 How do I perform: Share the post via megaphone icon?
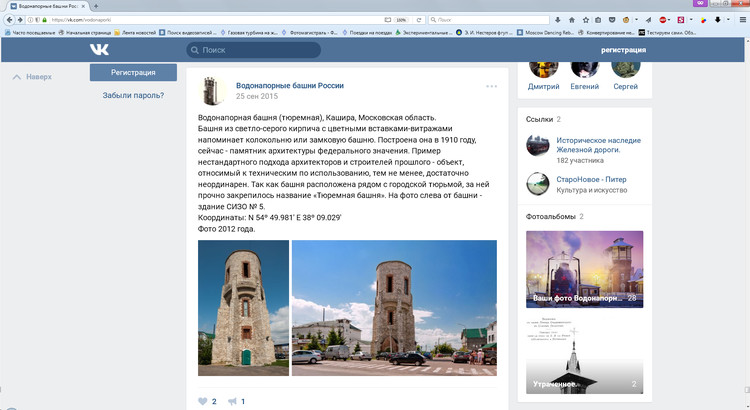coord(232,401)
